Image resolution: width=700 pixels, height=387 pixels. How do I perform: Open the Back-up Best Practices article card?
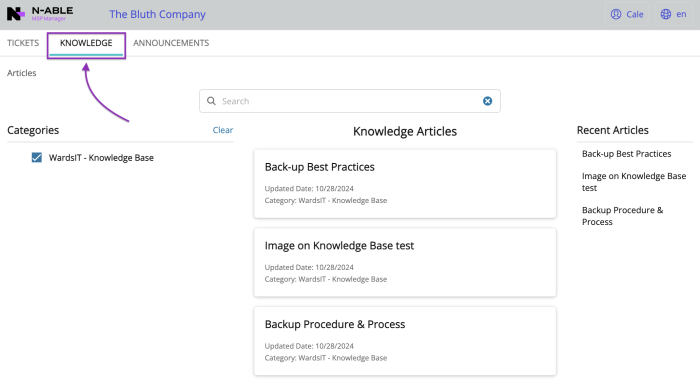[405, 183]
